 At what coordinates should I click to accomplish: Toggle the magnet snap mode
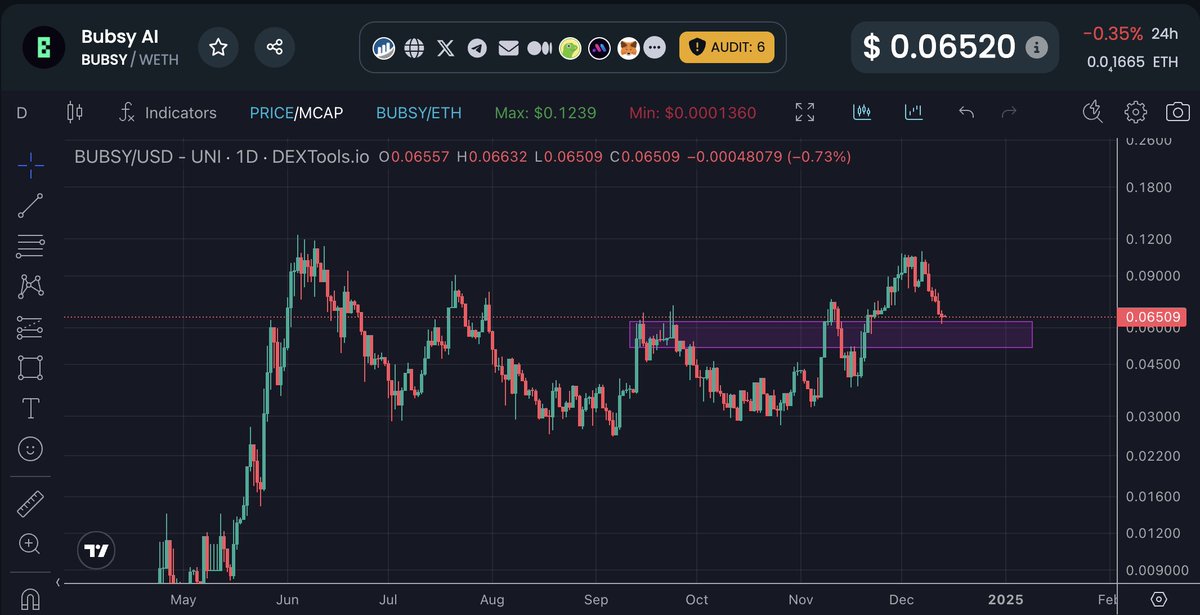click(31, 598)
